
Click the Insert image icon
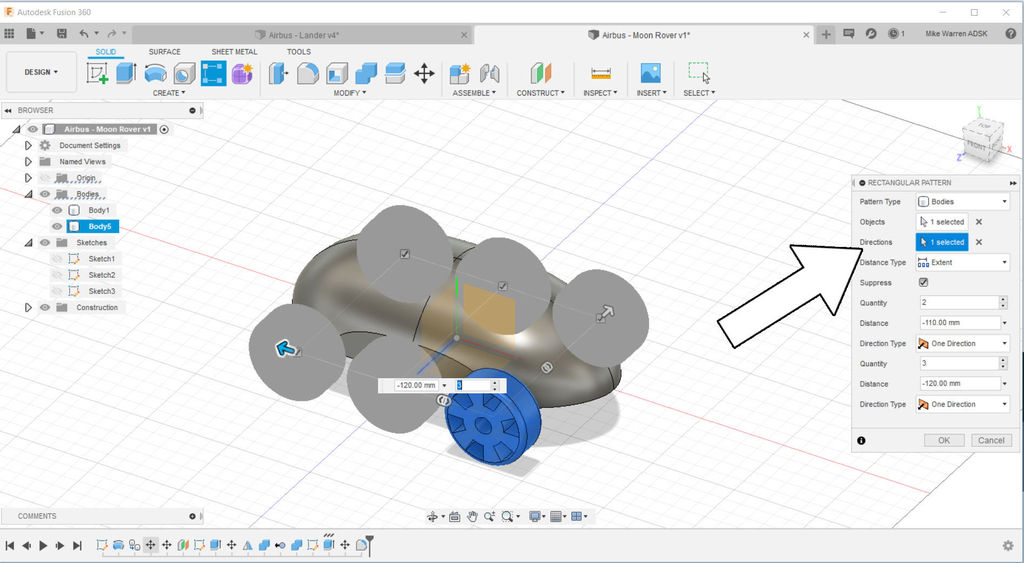[650, 73]
